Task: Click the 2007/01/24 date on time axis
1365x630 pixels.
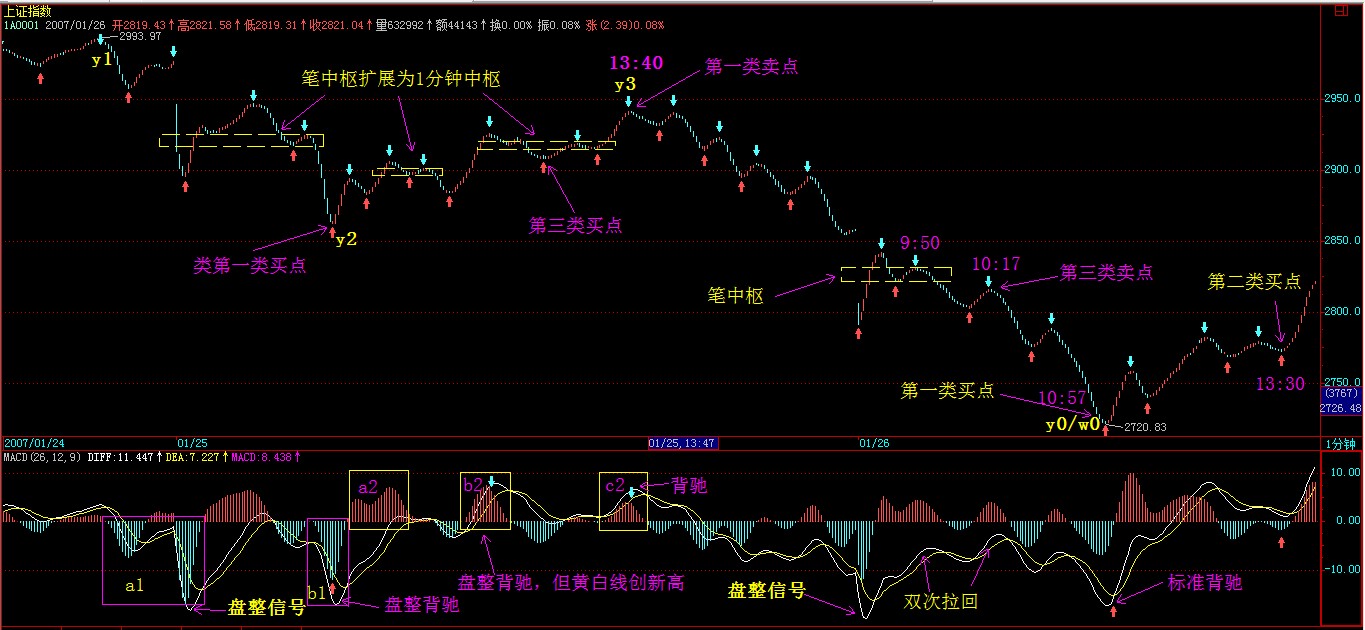Action: point(34,442)
